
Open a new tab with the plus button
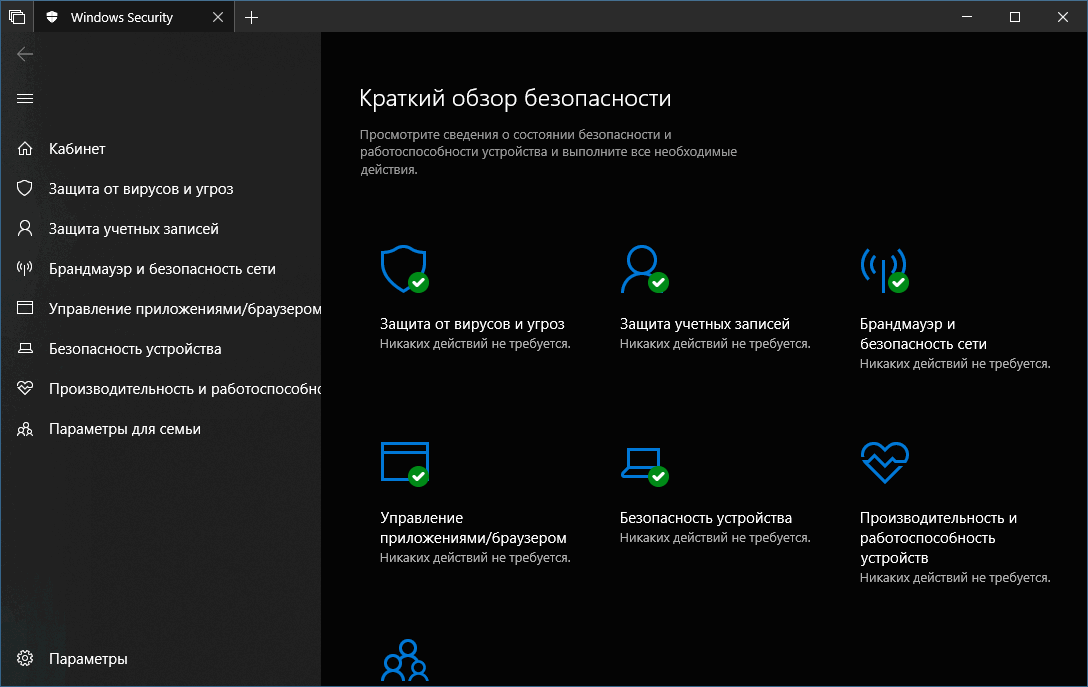[252, 16]
